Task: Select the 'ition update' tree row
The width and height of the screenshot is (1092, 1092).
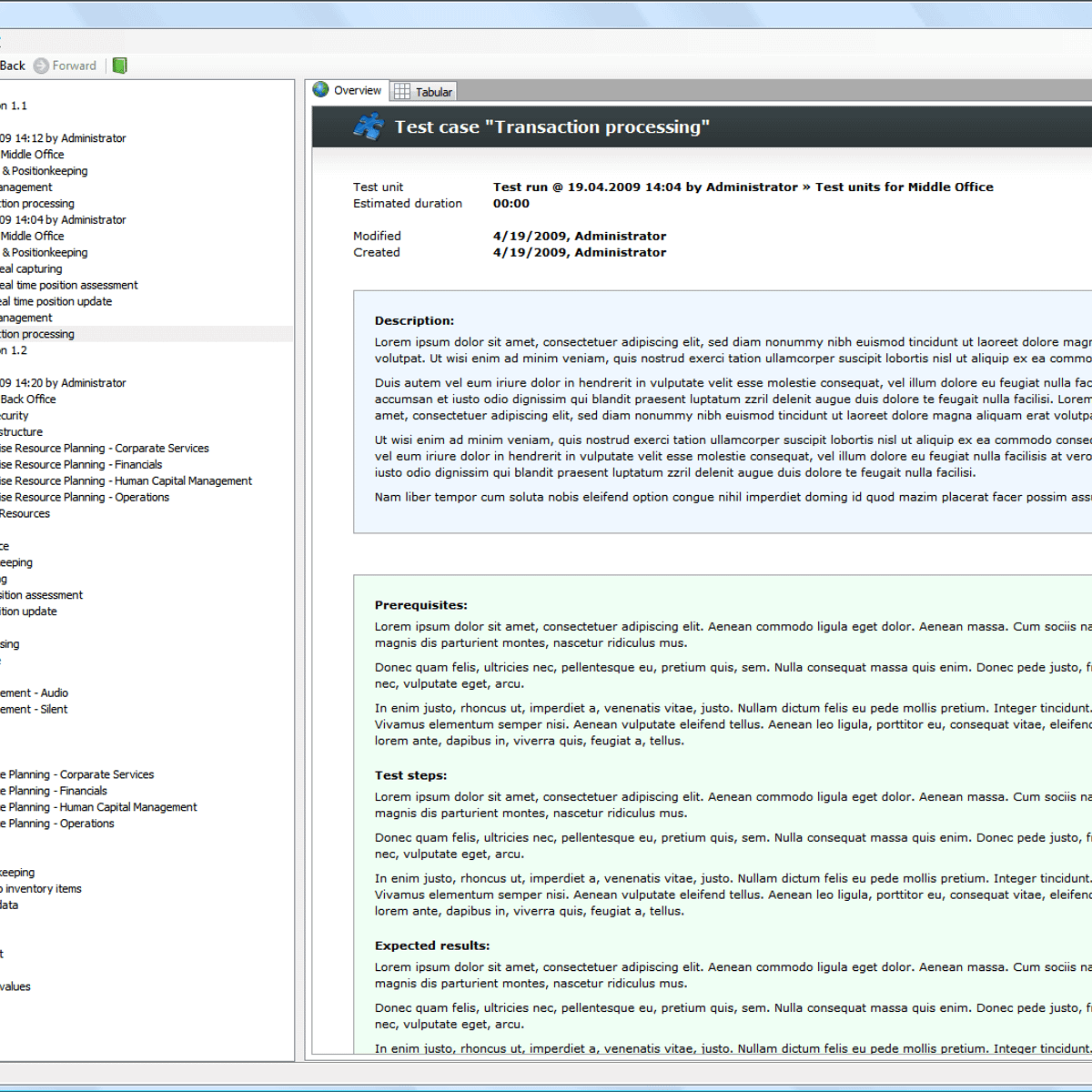Action: tap(28, 612)
